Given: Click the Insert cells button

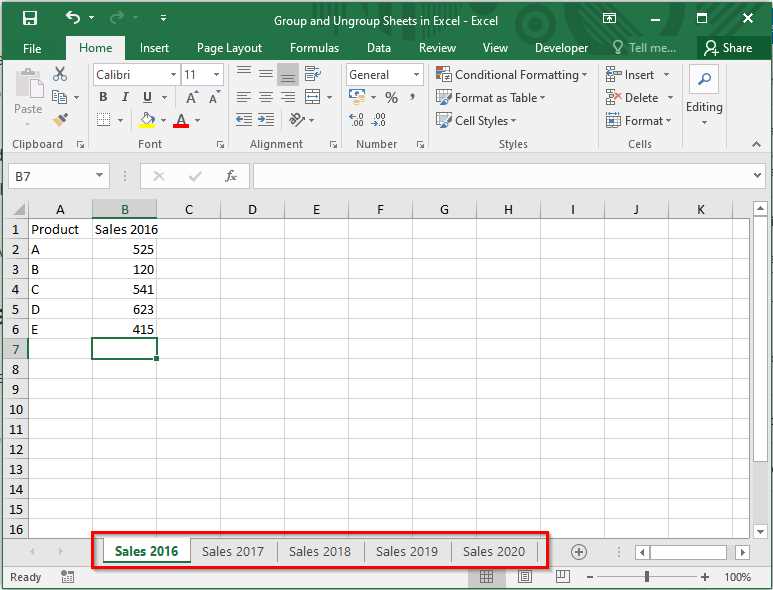Looking at the screenshot, I should (x=631, y=74).
